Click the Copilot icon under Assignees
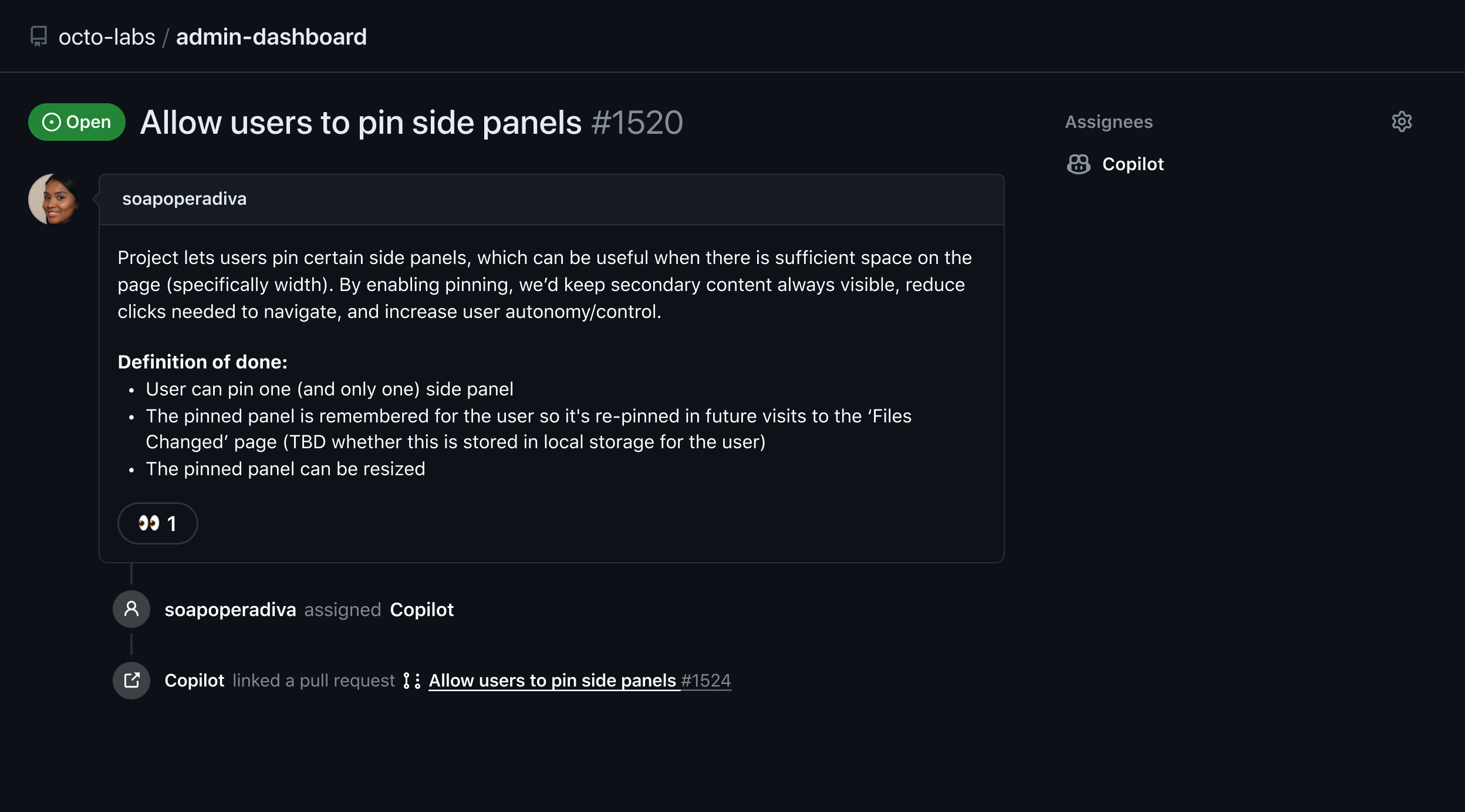The image size is (1465, 812). click(x=1078, y=164)
